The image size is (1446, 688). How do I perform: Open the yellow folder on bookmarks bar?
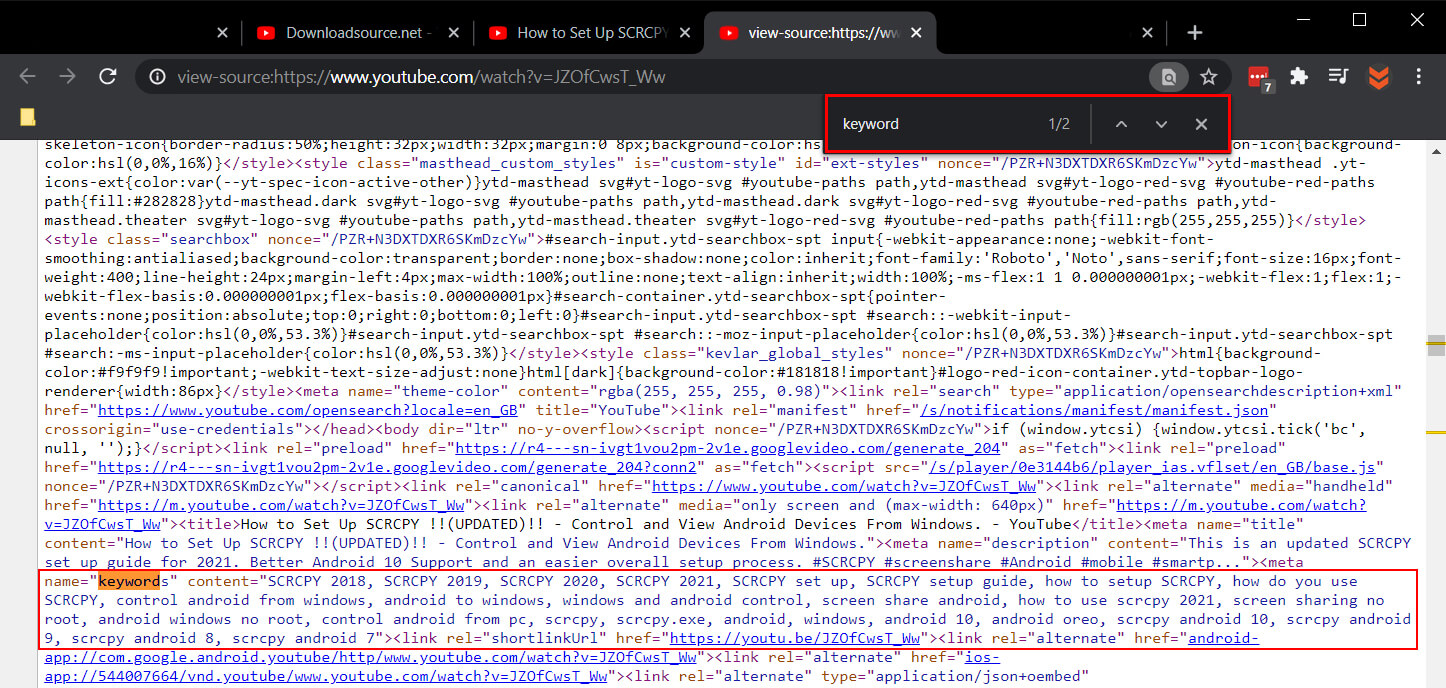click(27, 116)
